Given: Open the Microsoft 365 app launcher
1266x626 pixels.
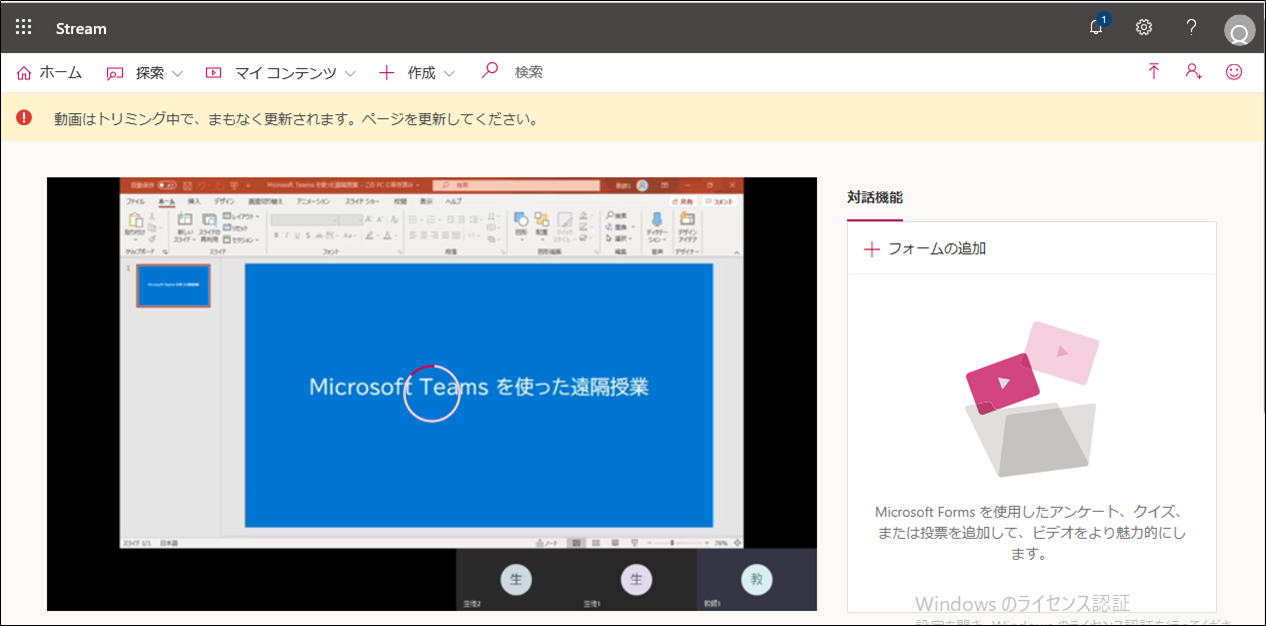Looking at the screenshot, I should [23, 28].
